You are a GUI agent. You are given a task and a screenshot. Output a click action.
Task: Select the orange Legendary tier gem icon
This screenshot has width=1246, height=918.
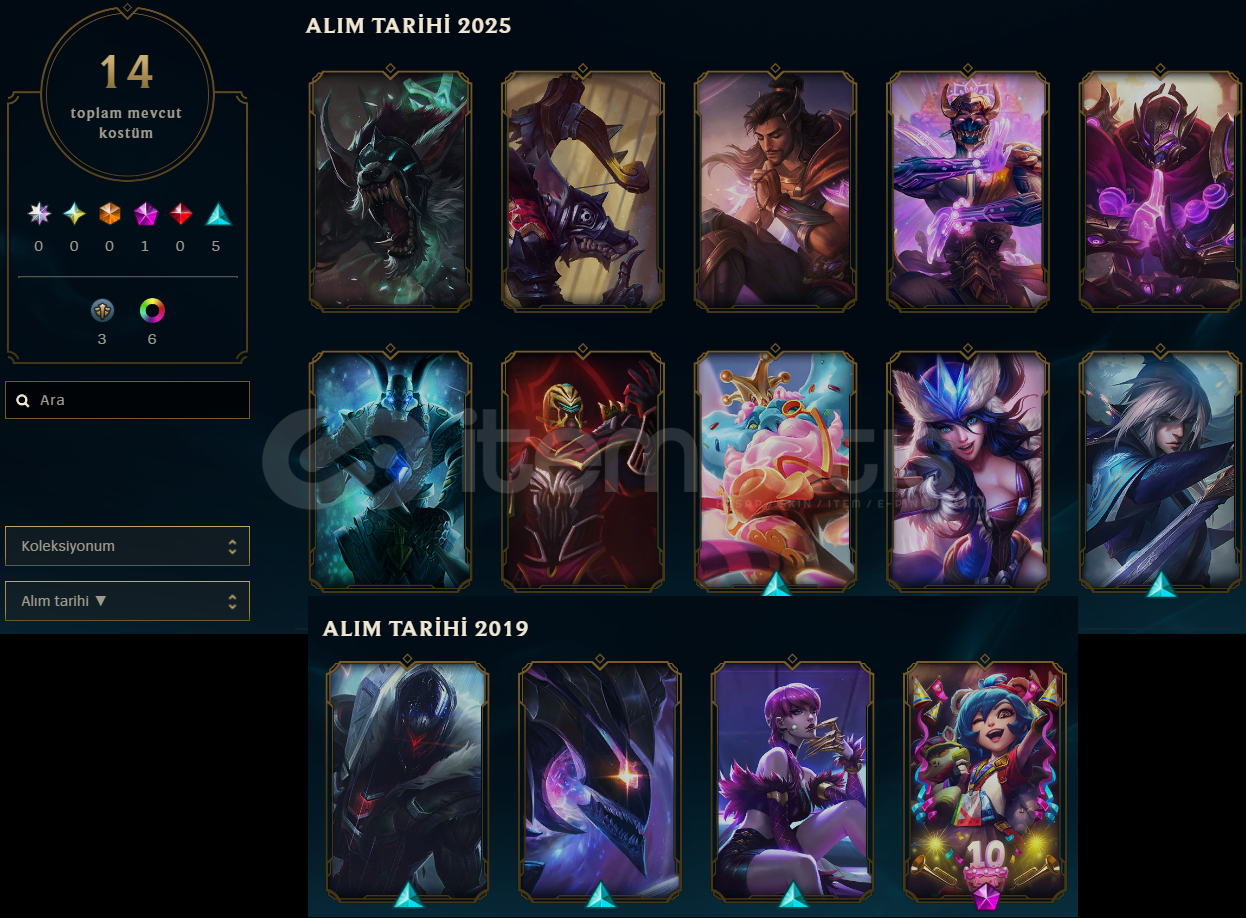tap(109, 213)
